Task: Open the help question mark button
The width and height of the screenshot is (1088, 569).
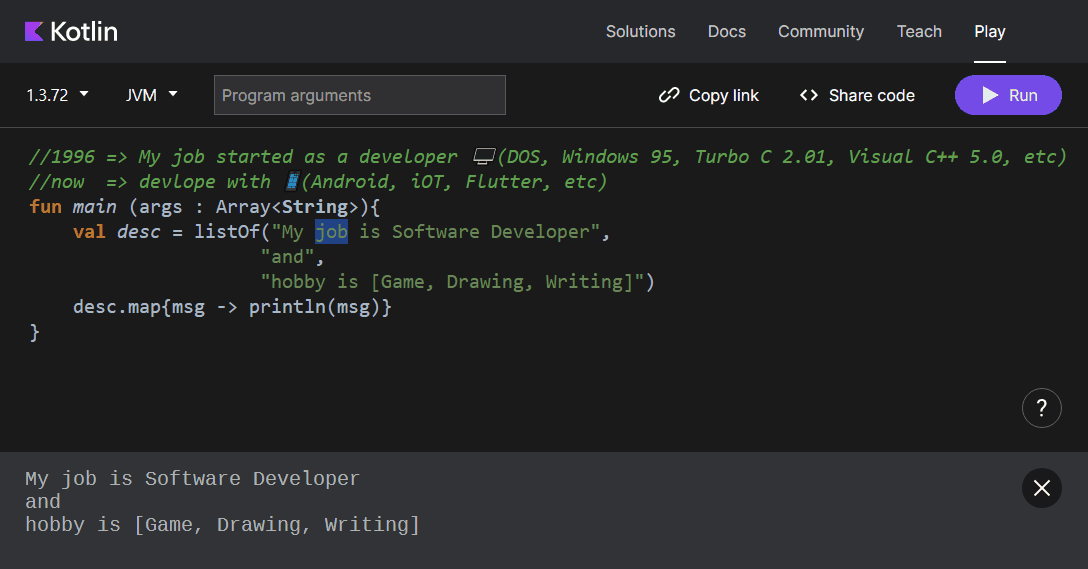Action: coord(1042,408)
